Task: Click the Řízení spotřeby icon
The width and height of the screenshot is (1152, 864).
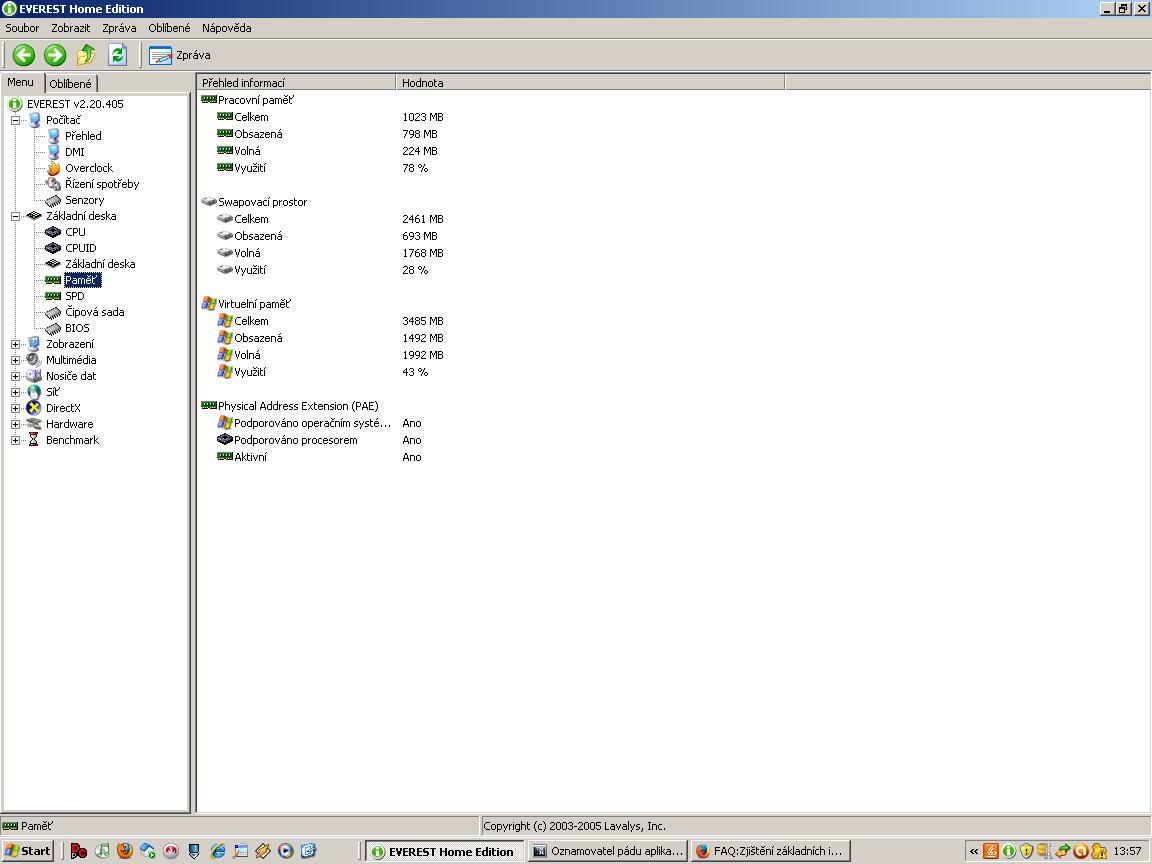Action: point(53,184)
